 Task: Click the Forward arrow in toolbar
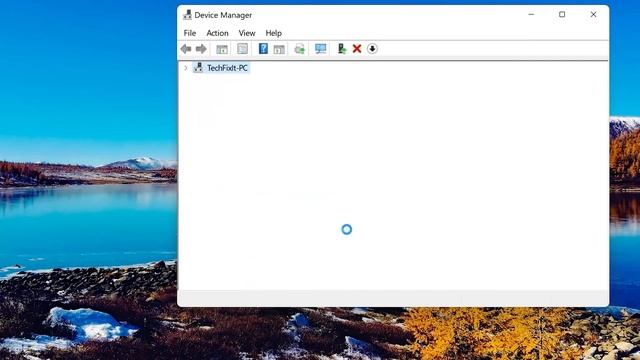click(x=201, y=49)
